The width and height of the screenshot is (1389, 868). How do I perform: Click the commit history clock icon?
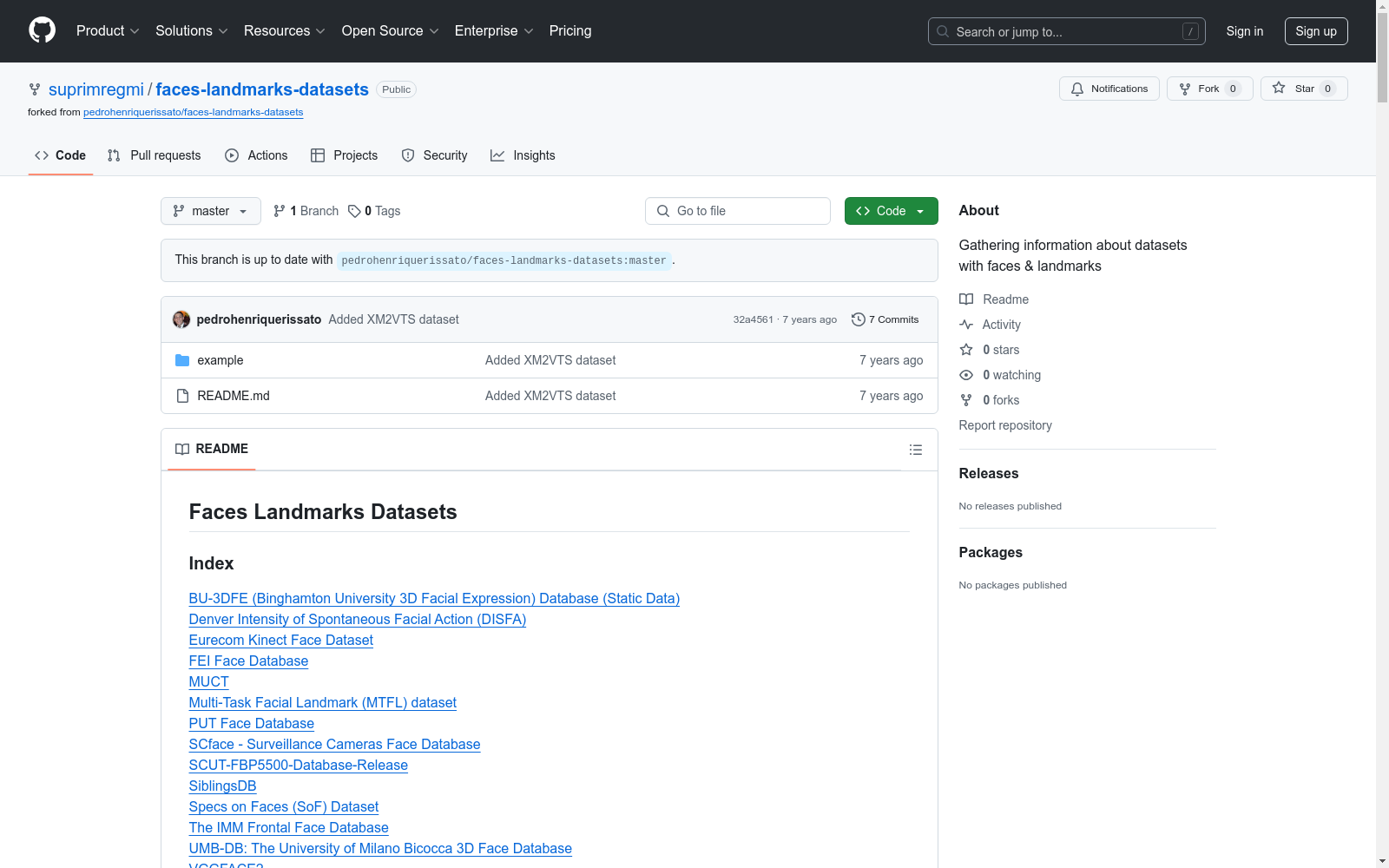pyautogui.click(x=859, y=319)
